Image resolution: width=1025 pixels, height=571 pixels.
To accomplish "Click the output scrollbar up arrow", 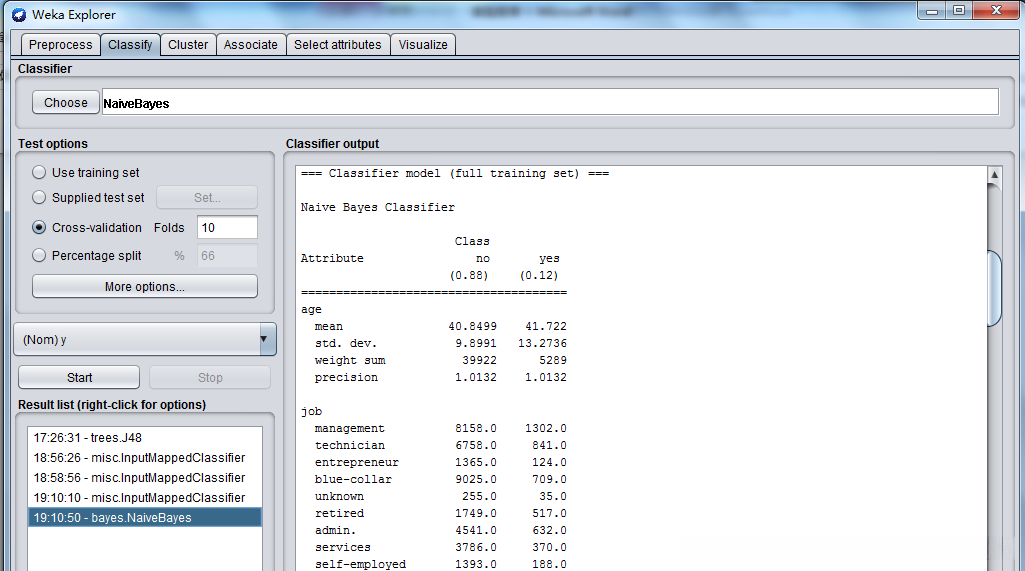I will (994, 175).
